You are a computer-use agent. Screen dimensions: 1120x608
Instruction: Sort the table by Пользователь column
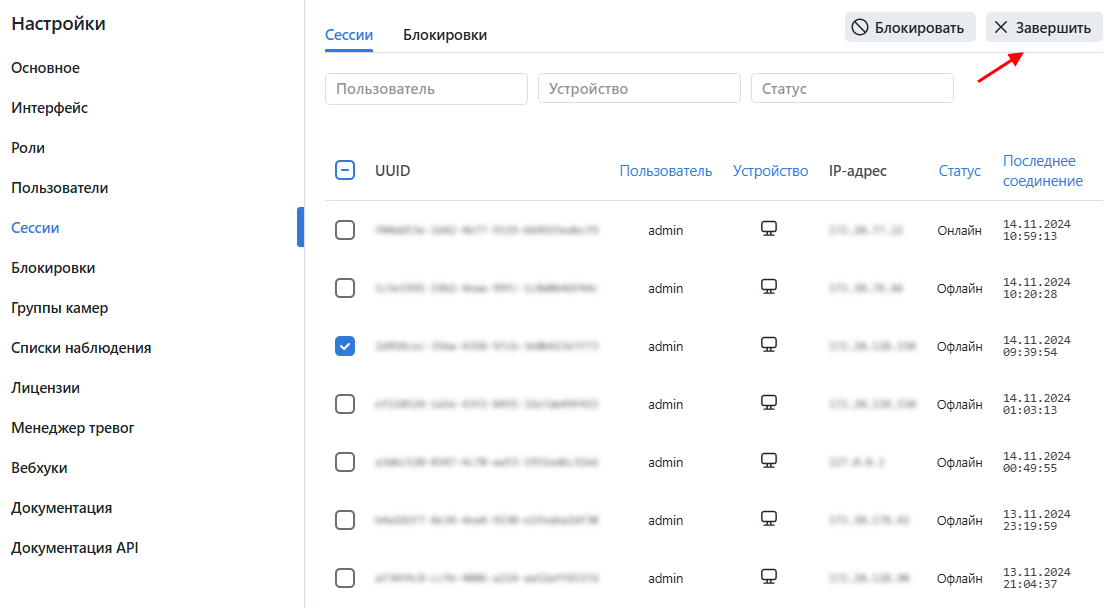665,171
